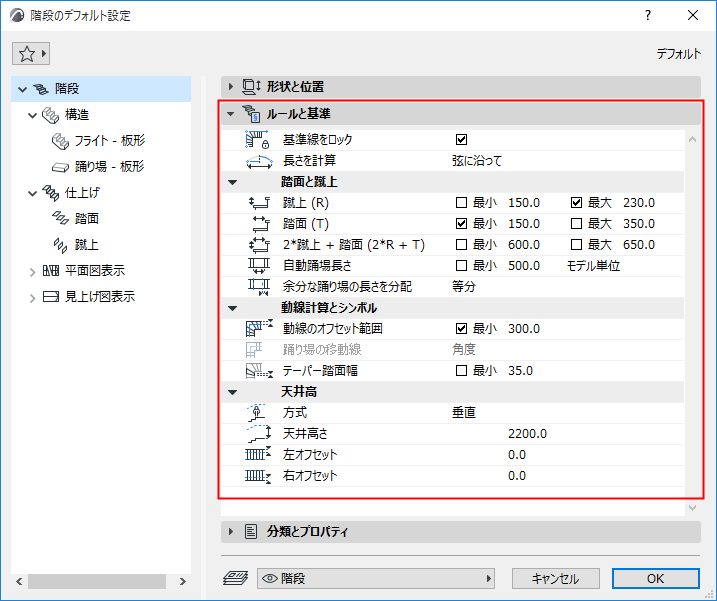Click the 見上げ図表示 ceiling plan icon

[x=51, y=297]
